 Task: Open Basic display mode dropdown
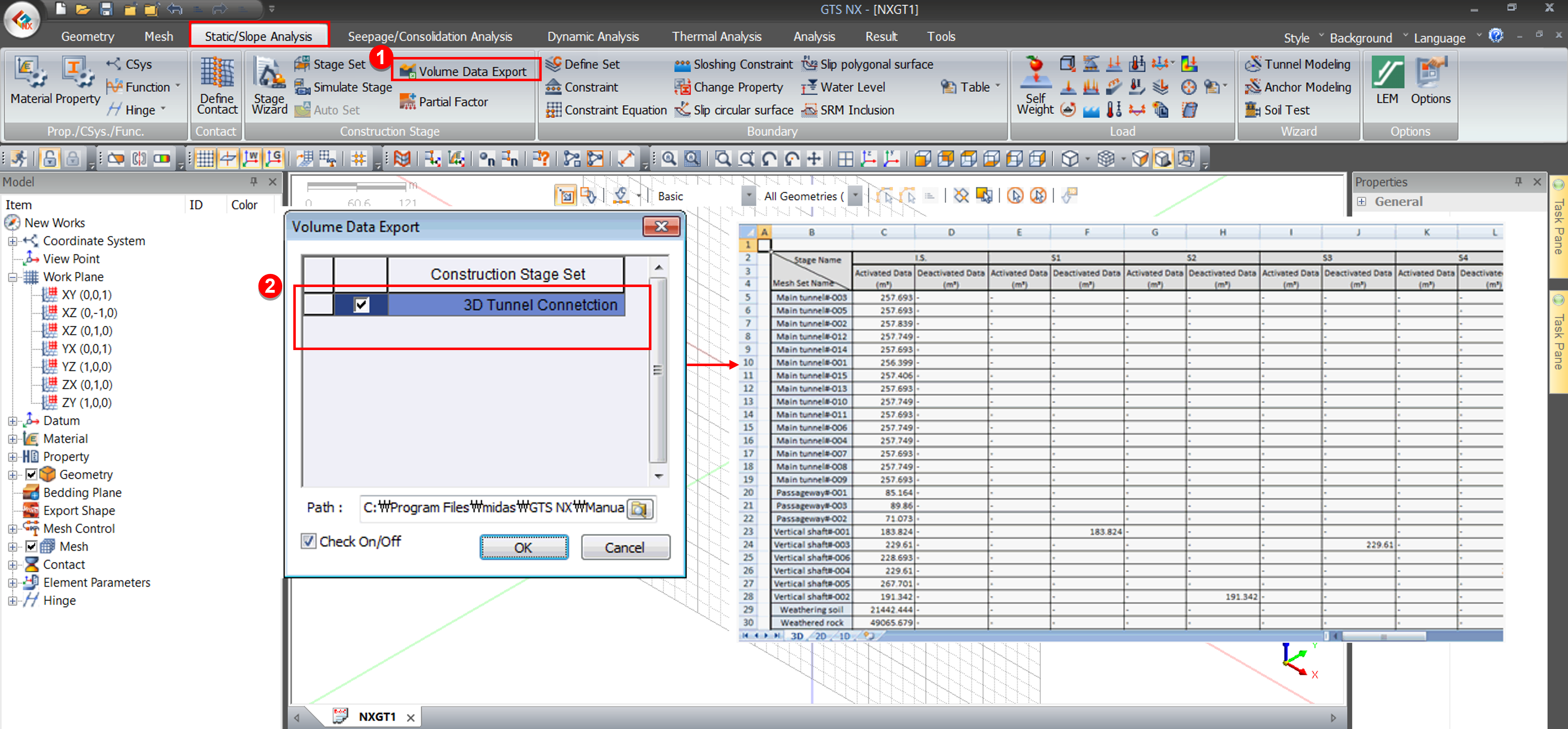(x=748, y=196)
